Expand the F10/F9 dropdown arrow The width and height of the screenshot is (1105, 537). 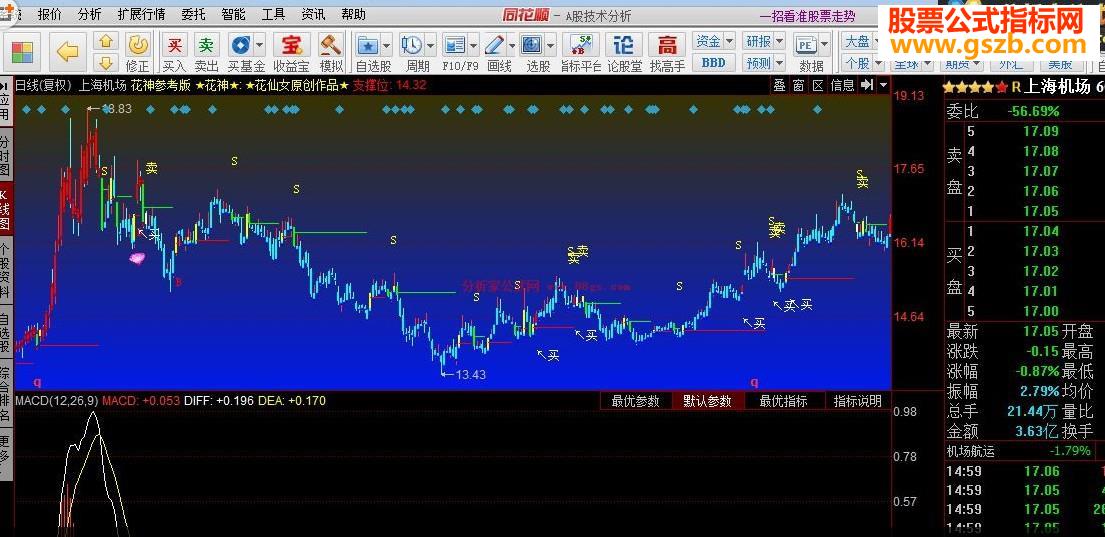472,46
